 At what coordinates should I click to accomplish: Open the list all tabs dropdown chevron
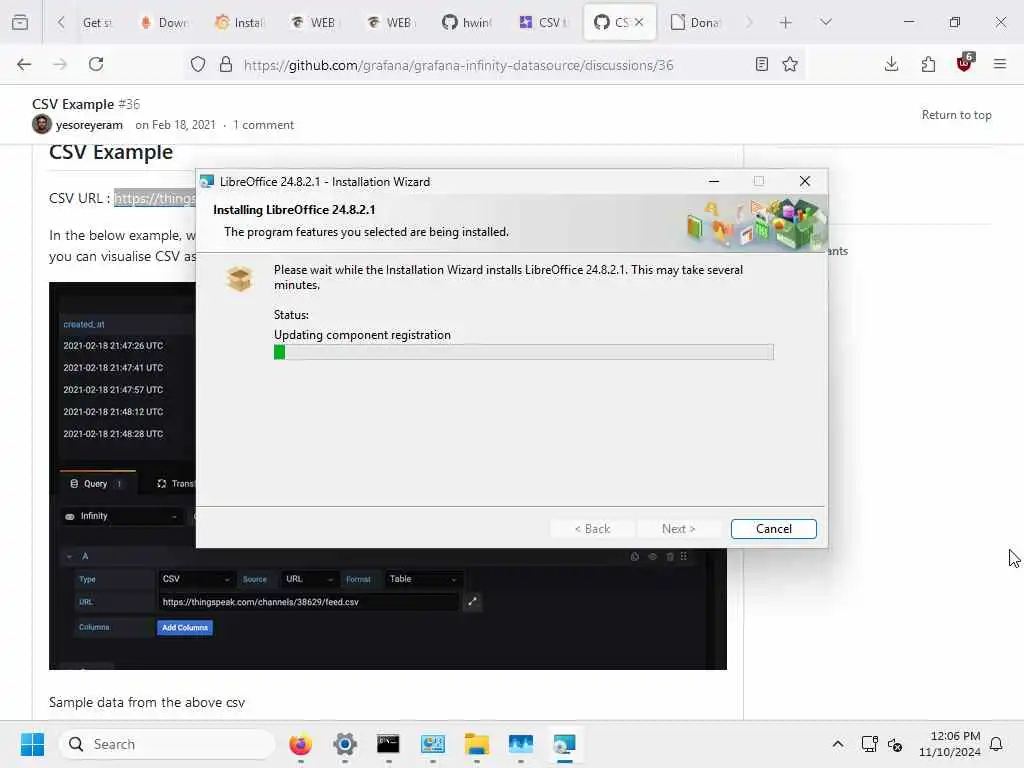pyautogui.click(x=826, y=22)
